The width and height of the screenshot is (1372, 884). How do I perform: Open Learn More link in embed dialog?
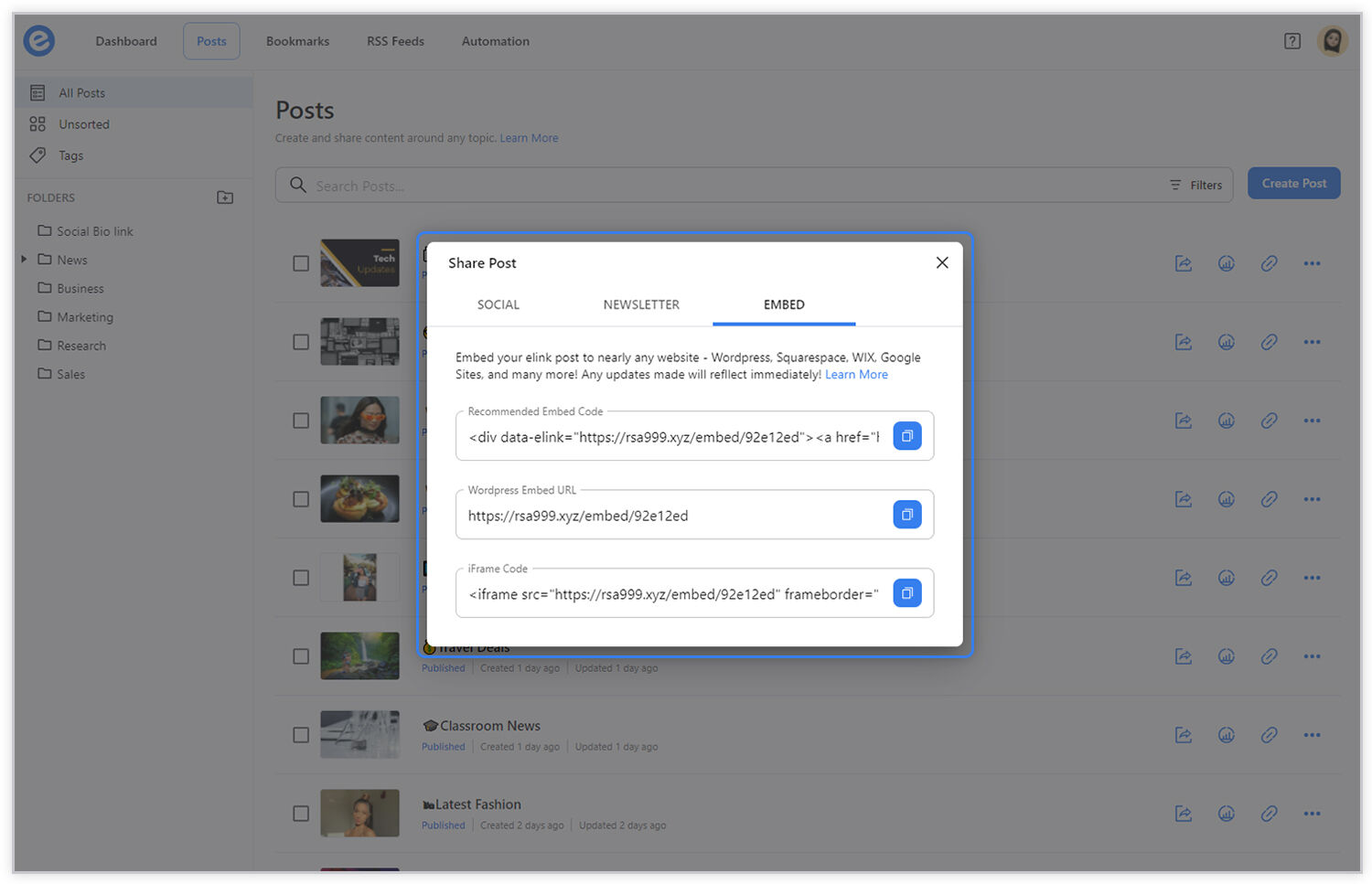click(x=856, y=375)
